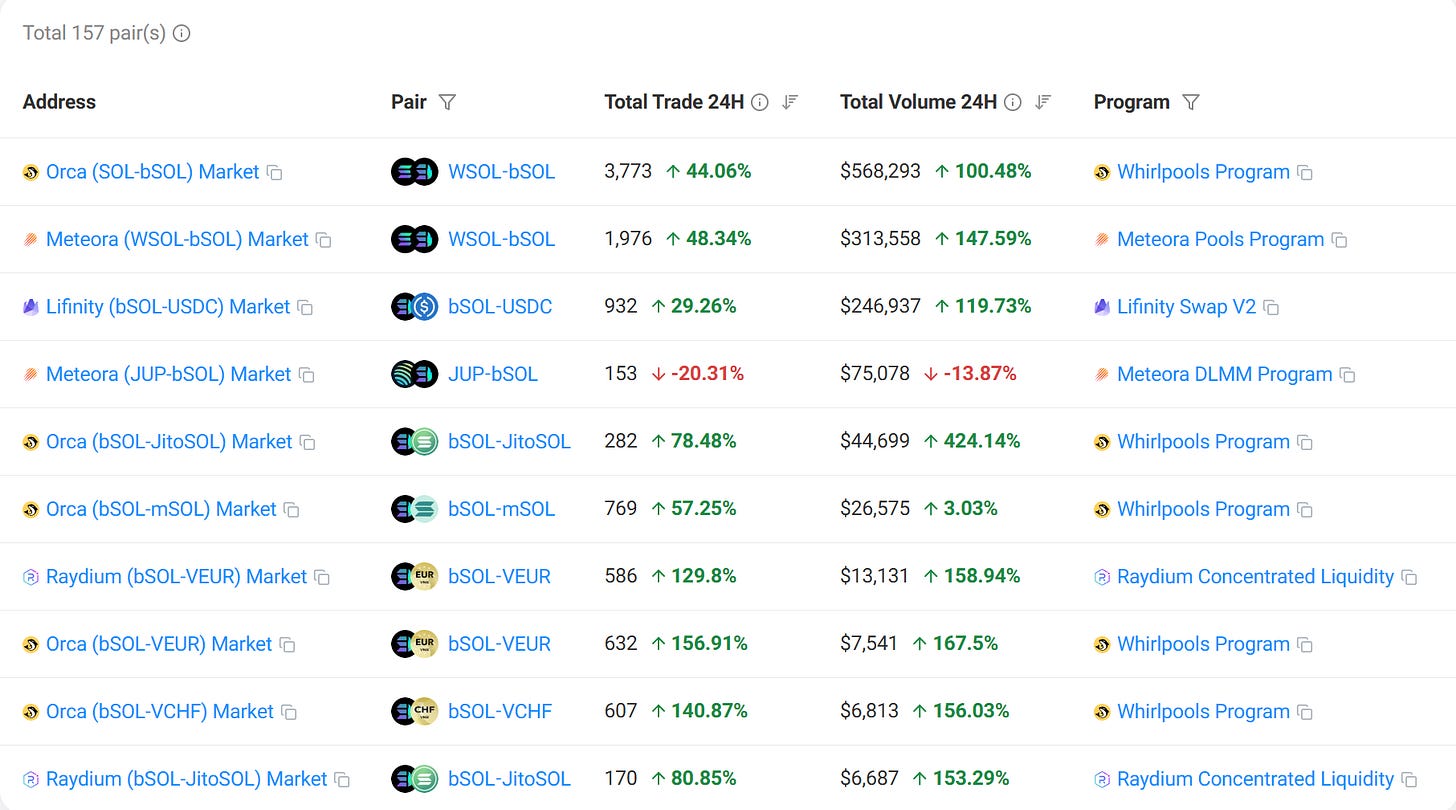Click info icon beside Total Volume 24H
The height and width of the screenshot is (810, 1456).
pyautogui.click(x=1013, y=102)
